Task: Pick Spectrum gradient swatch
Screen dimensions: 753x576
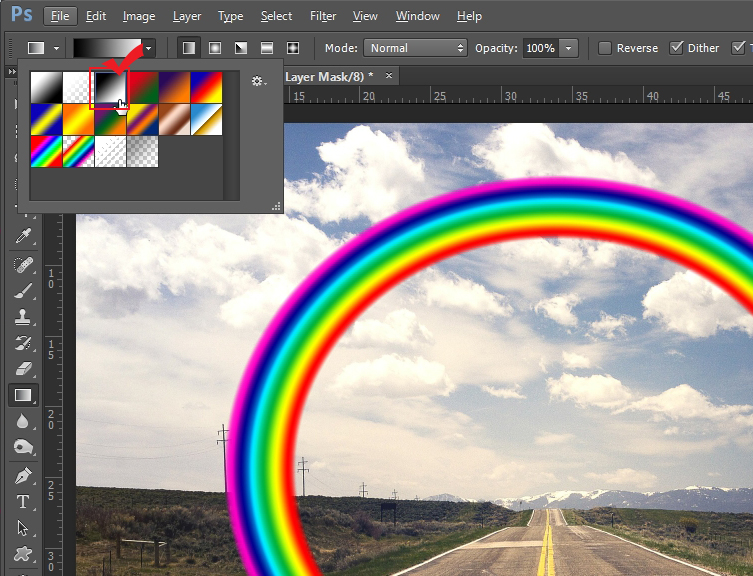Action: click(47, 151)
